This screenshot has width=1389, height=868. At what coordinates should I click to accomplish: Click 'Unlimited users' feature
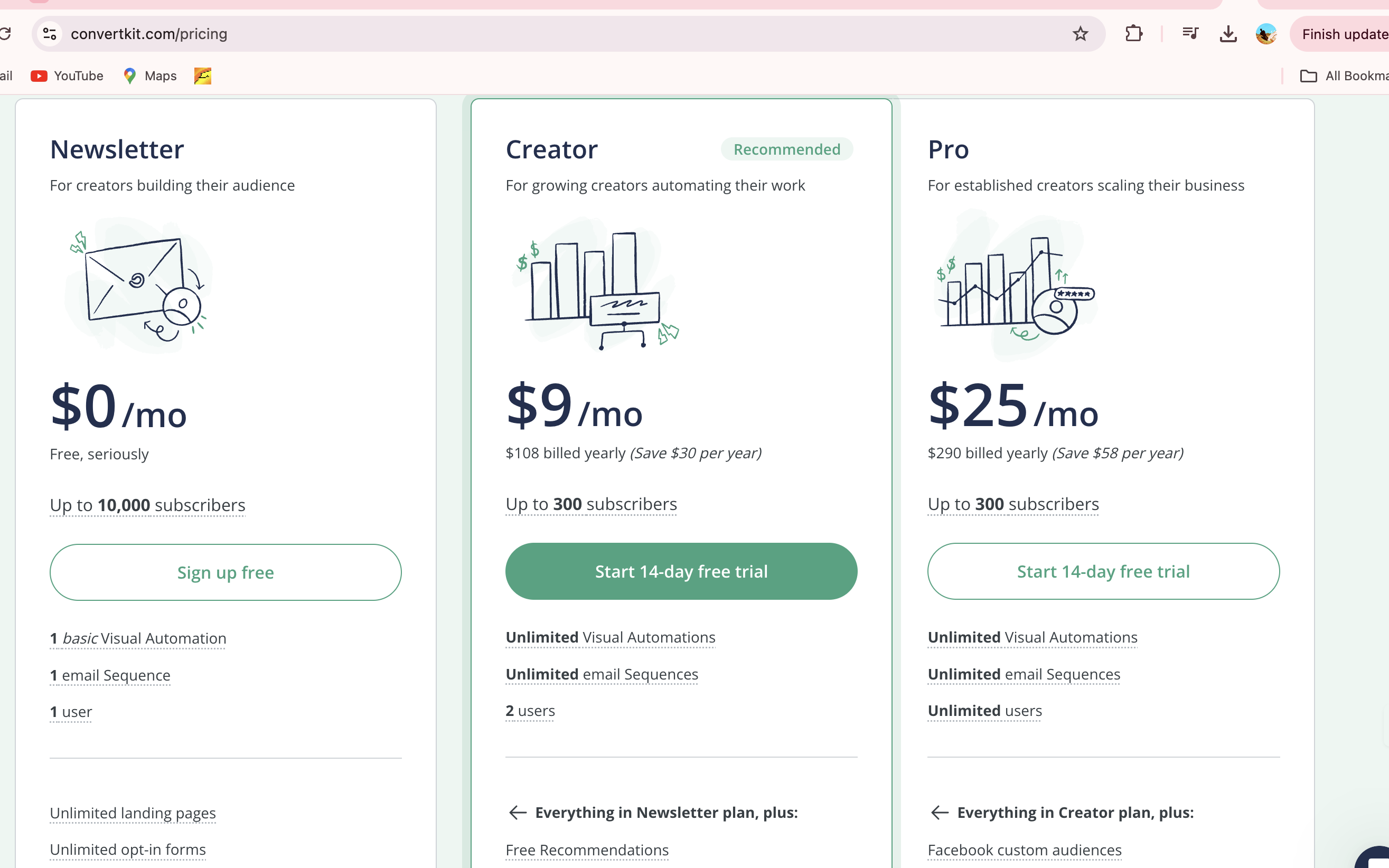click(985, 711)
